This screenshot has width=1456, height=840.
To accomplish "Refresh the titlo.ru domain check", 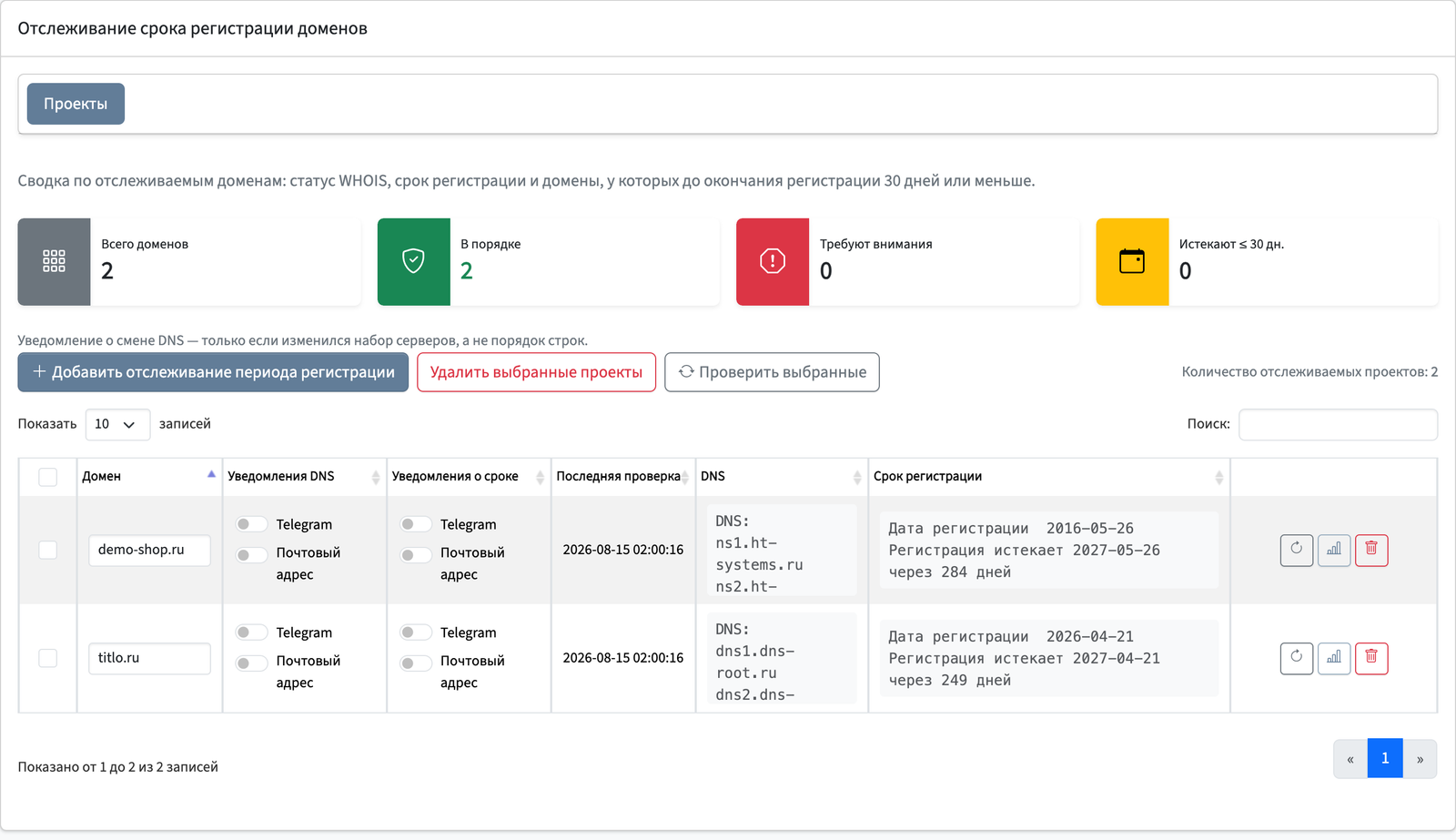I will coord(1296,658).
